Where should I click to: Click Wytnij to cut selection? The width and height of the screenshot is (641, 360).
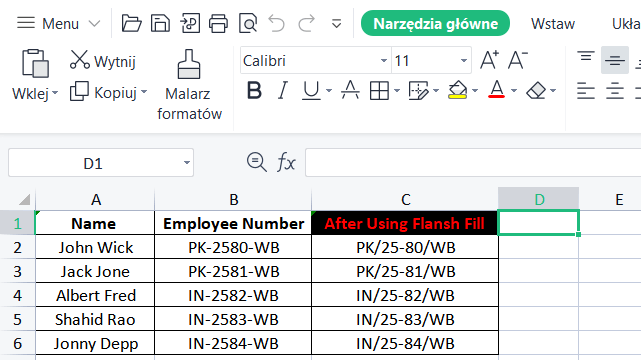[102, 61]
